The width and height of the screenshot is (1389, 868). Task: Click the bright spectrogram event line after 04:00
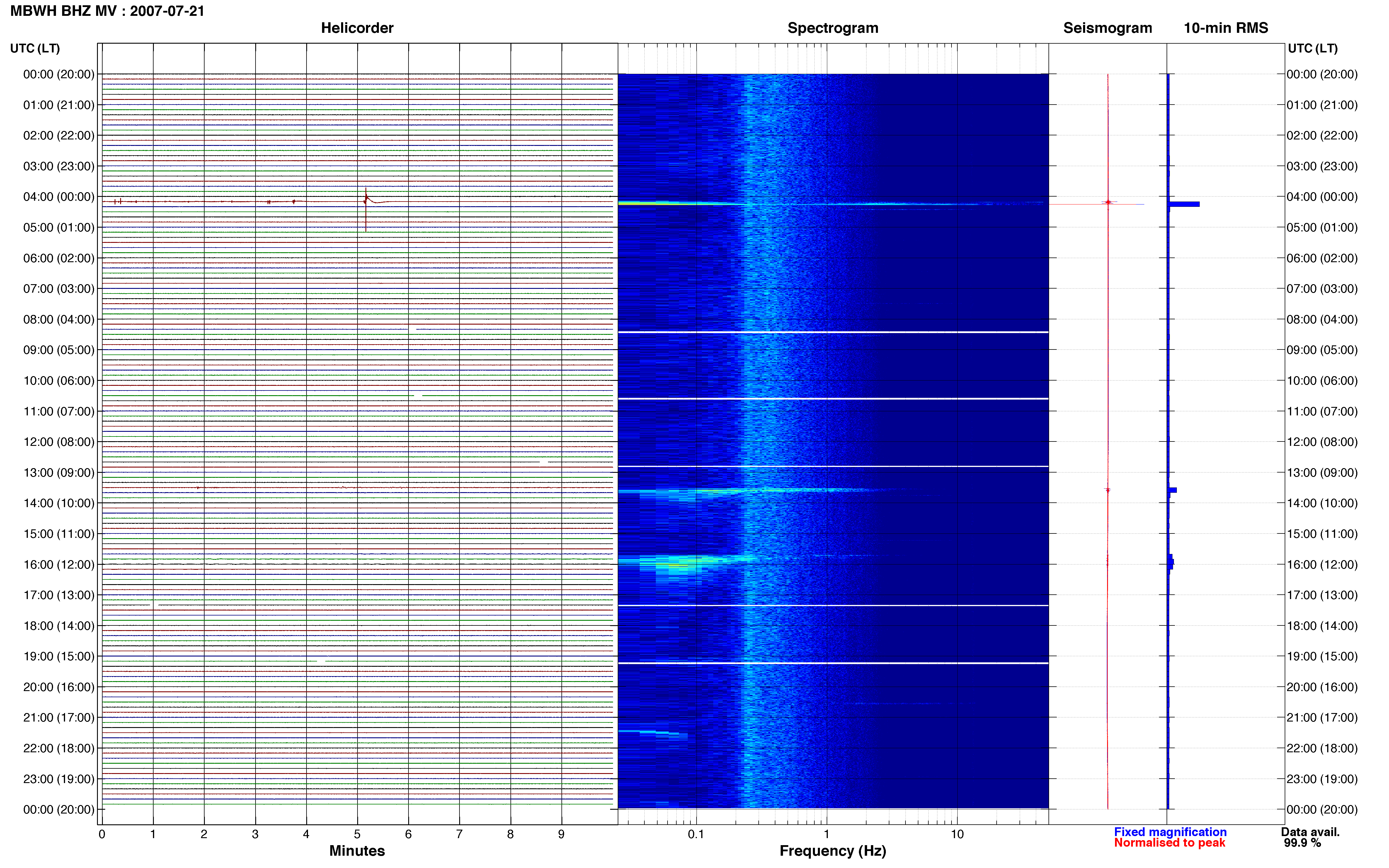coord(833,203)
